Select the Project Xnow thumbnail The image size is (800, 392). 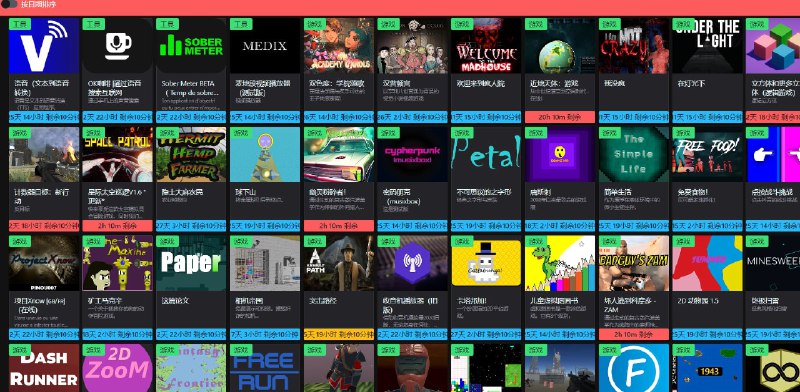[44, 263]
